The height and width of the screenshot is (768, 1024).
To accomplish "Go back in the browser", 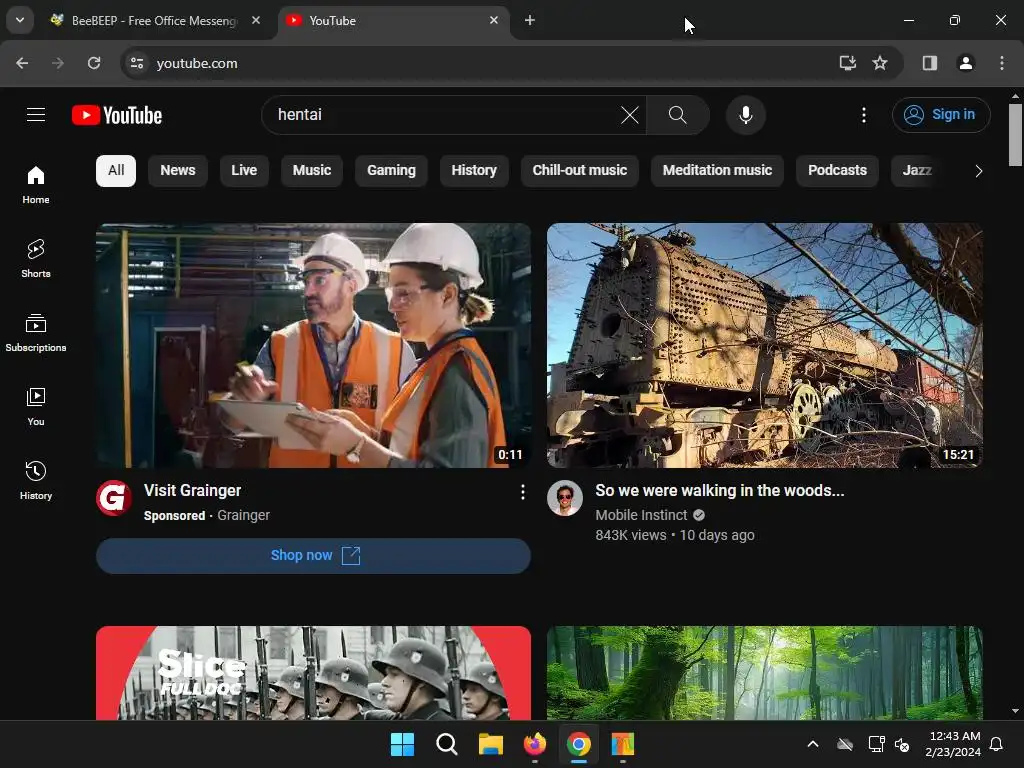I will (x=22, y=63).
